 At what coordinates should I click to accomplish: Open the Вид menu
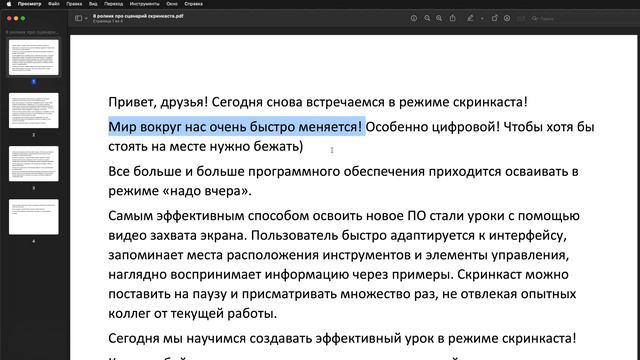(x=93, y=4)
